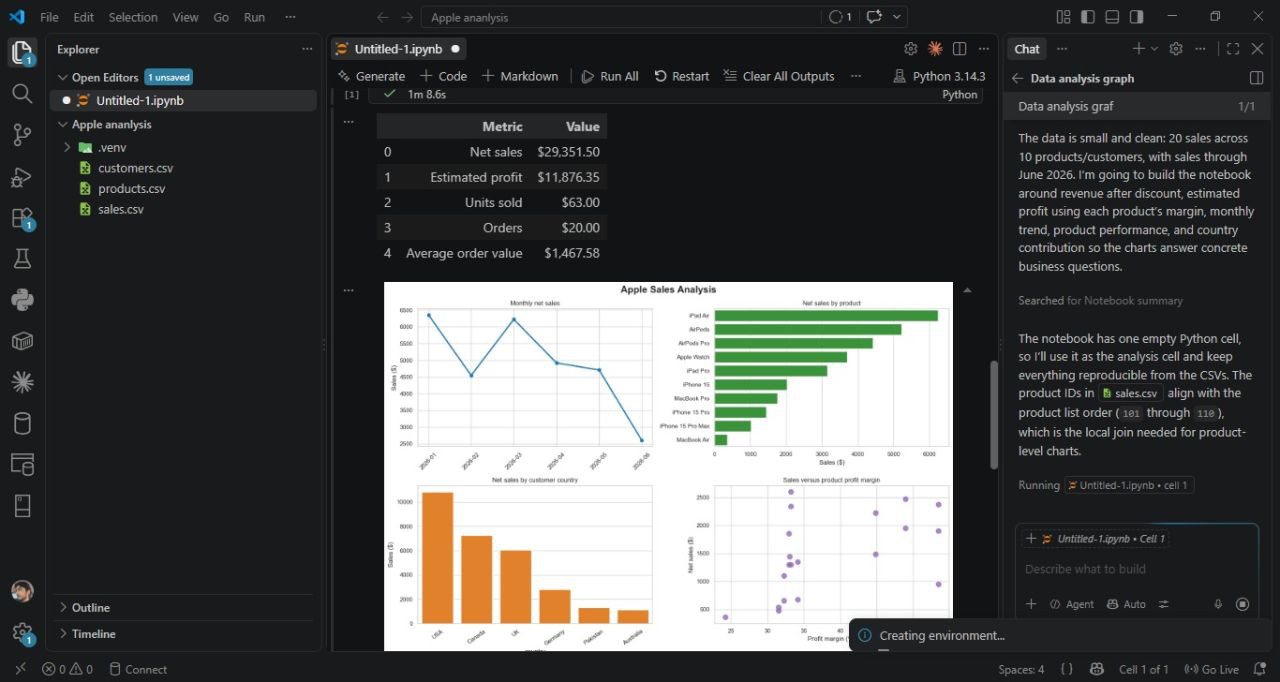1280x682 pixels.
Task: Open the New Chat dropdown arrow
Action: click(1155, 49)
